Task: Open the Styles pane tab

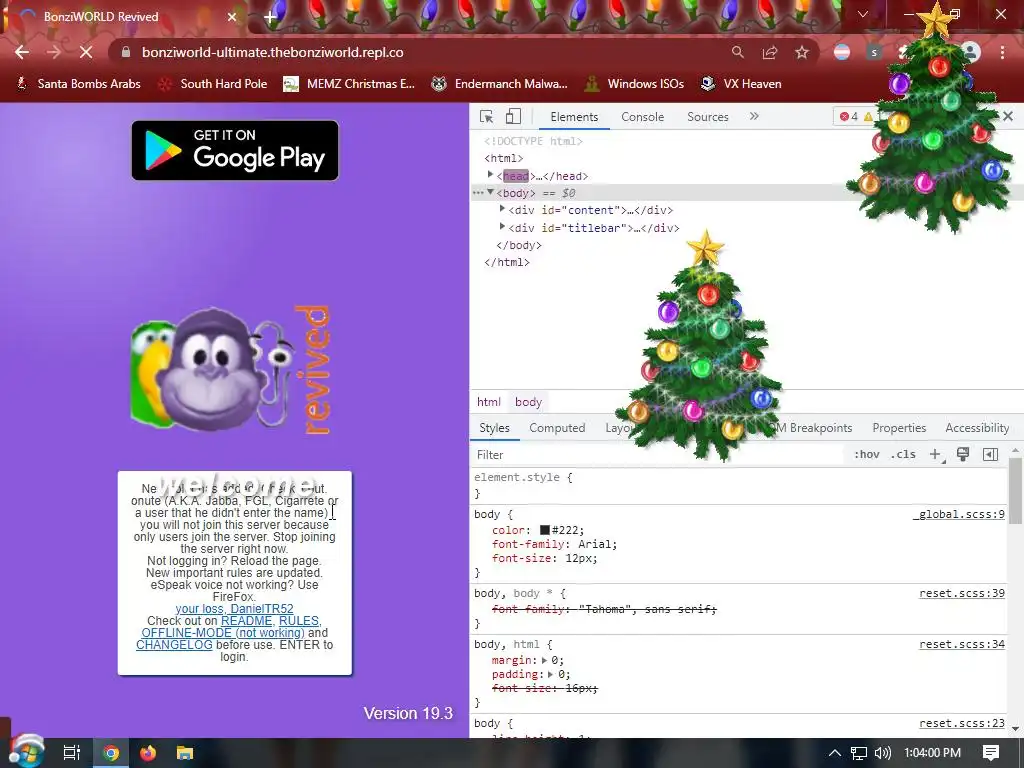Action: [x=494, y=428]
